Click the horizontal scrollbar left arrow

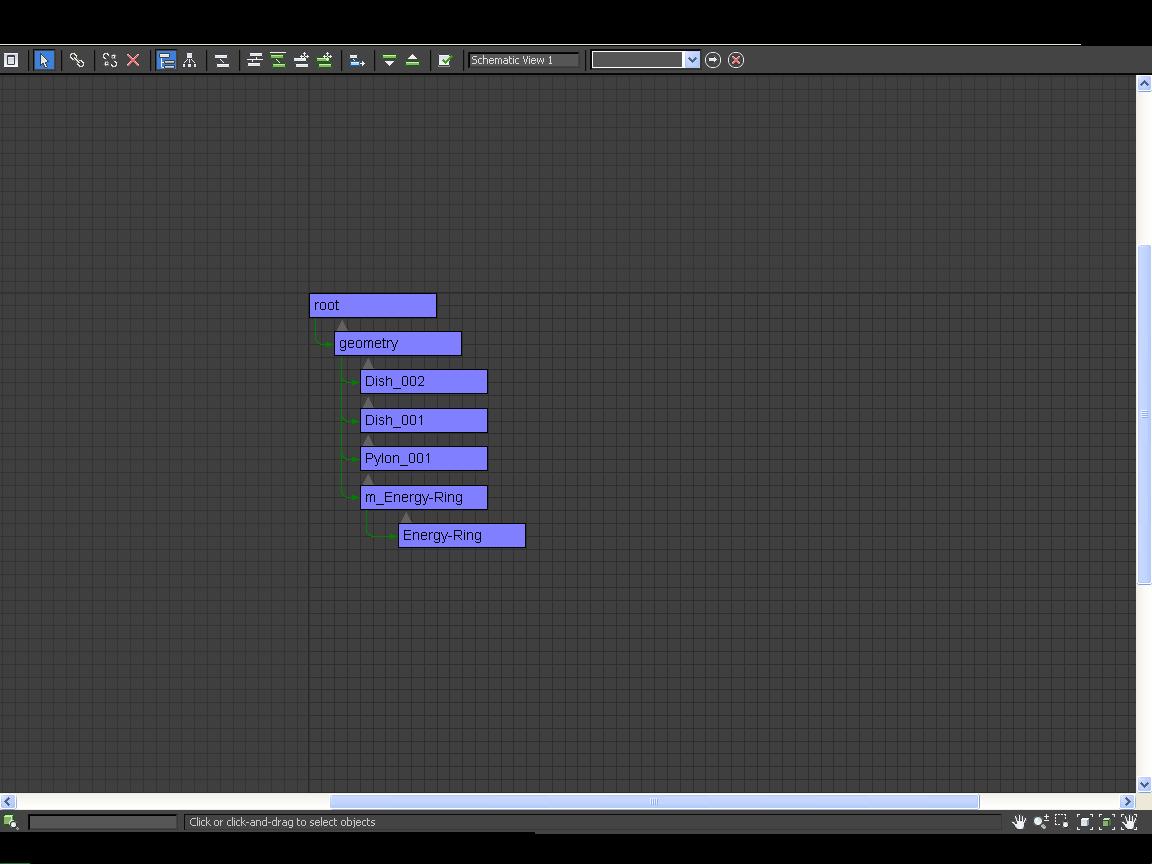point(8,802)
